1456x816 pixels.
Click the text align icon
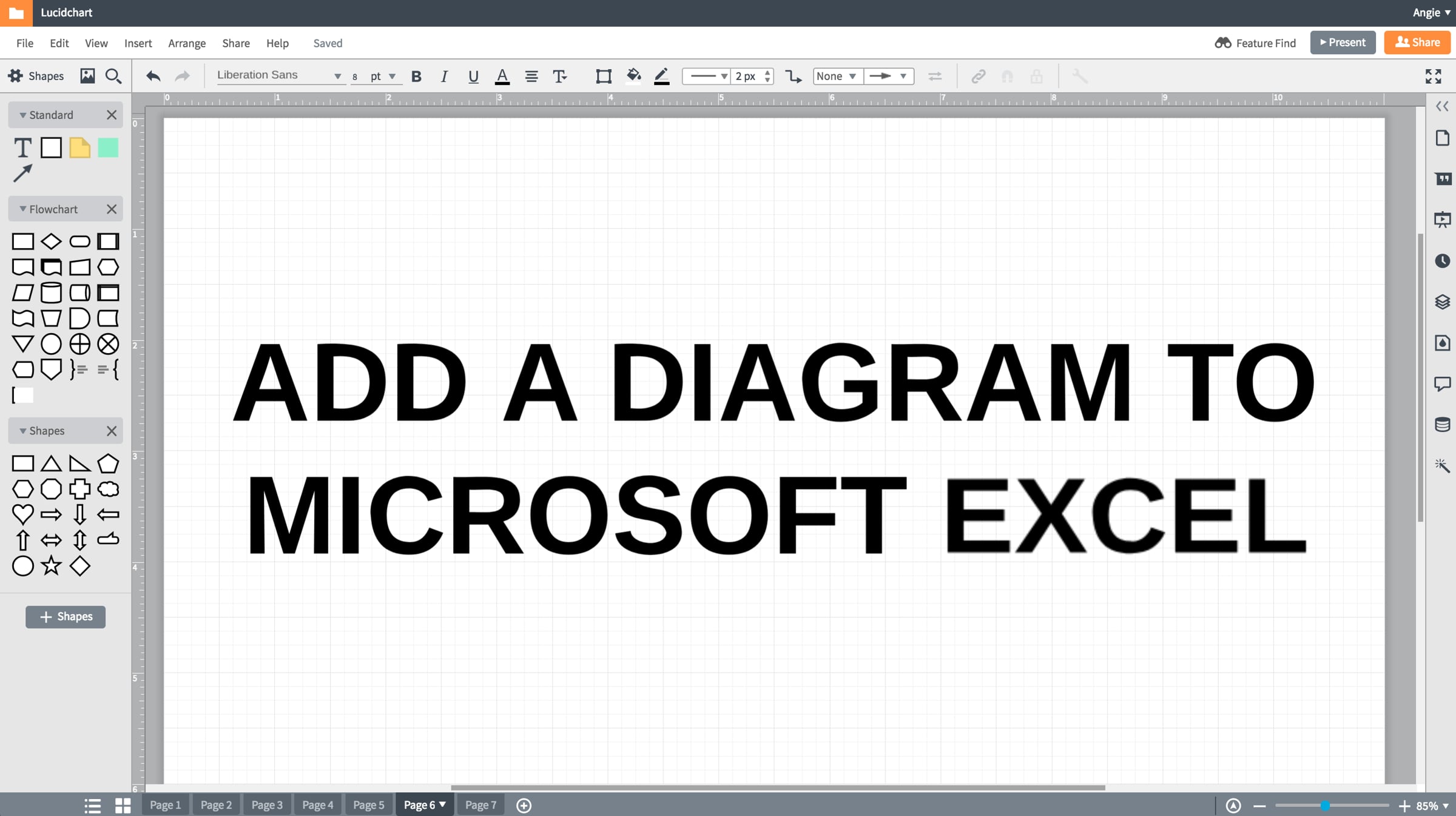(531, 76)
